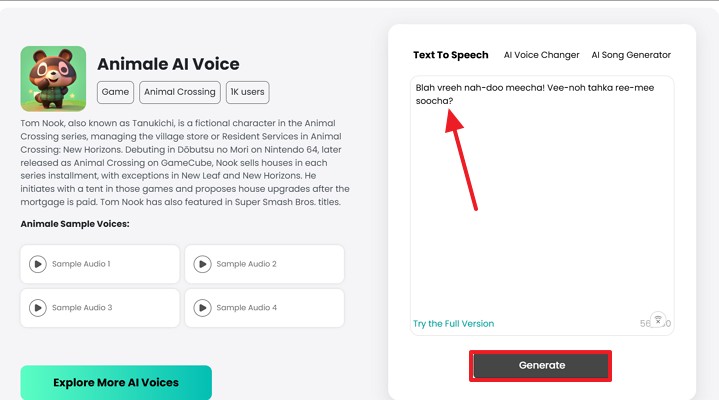The width and height of the screenshot is (719, 400).
Task: Click the Animale AI Voice heading
Action: click(168, 64)
